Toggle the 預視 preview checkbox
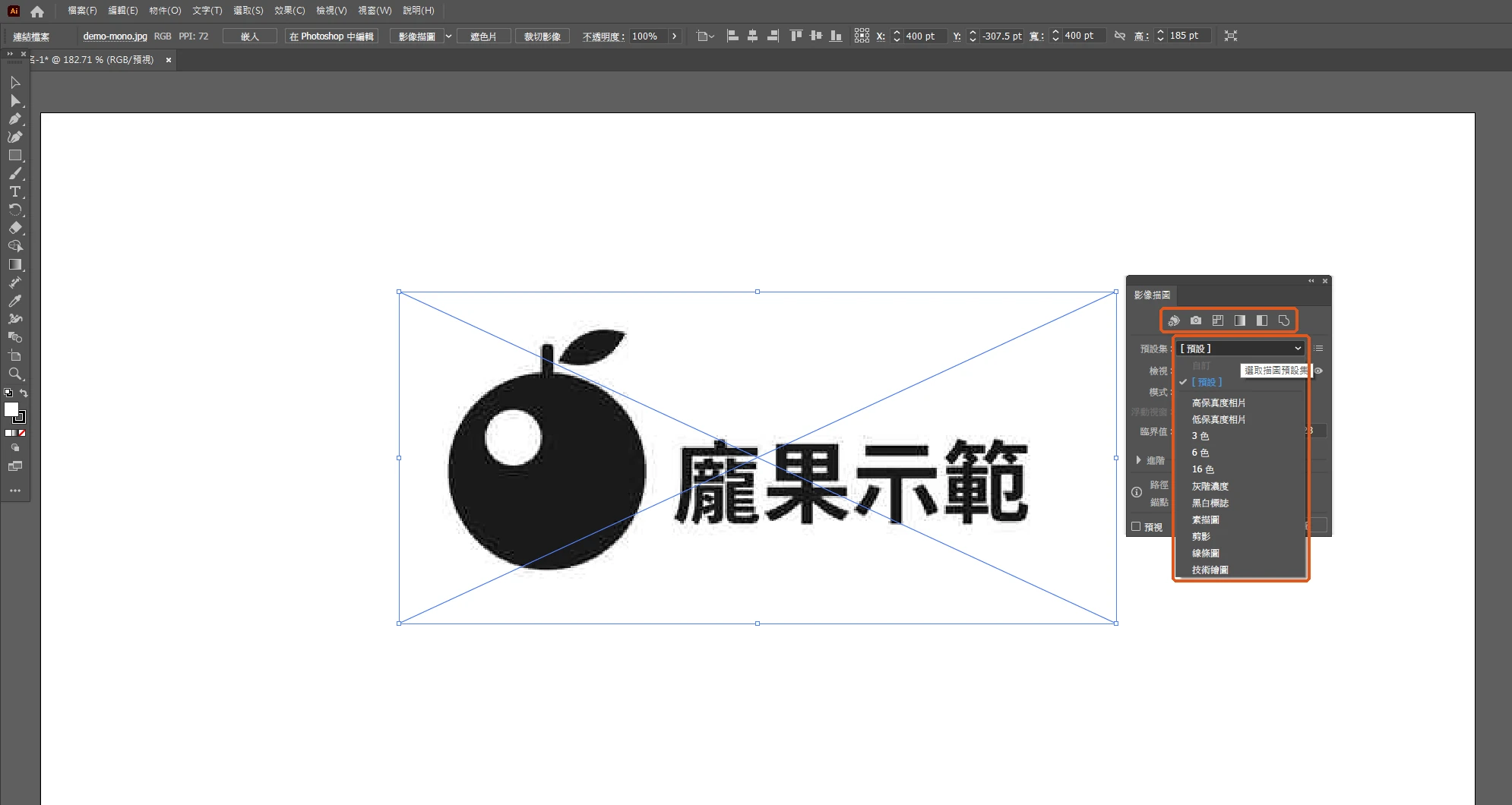The width and height of the screenshot is (1512, 805). 1136,526
